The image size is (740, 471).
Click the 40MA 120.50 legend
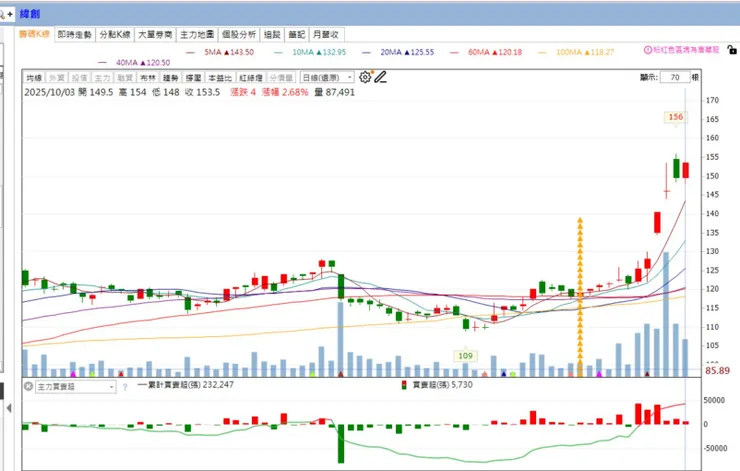[134, 62]
